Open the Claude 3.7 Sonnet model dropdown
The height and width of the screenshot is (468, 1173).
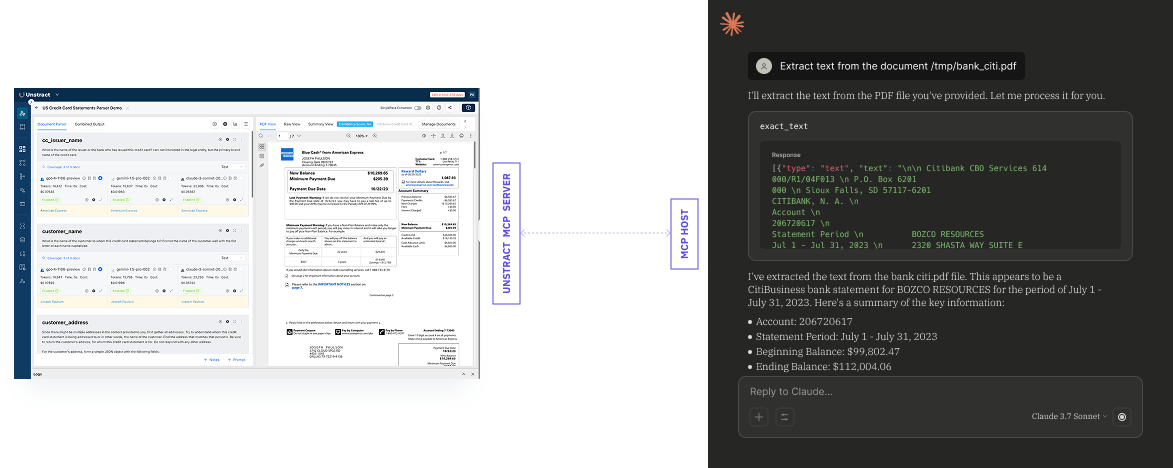(x=1069, y=416)
